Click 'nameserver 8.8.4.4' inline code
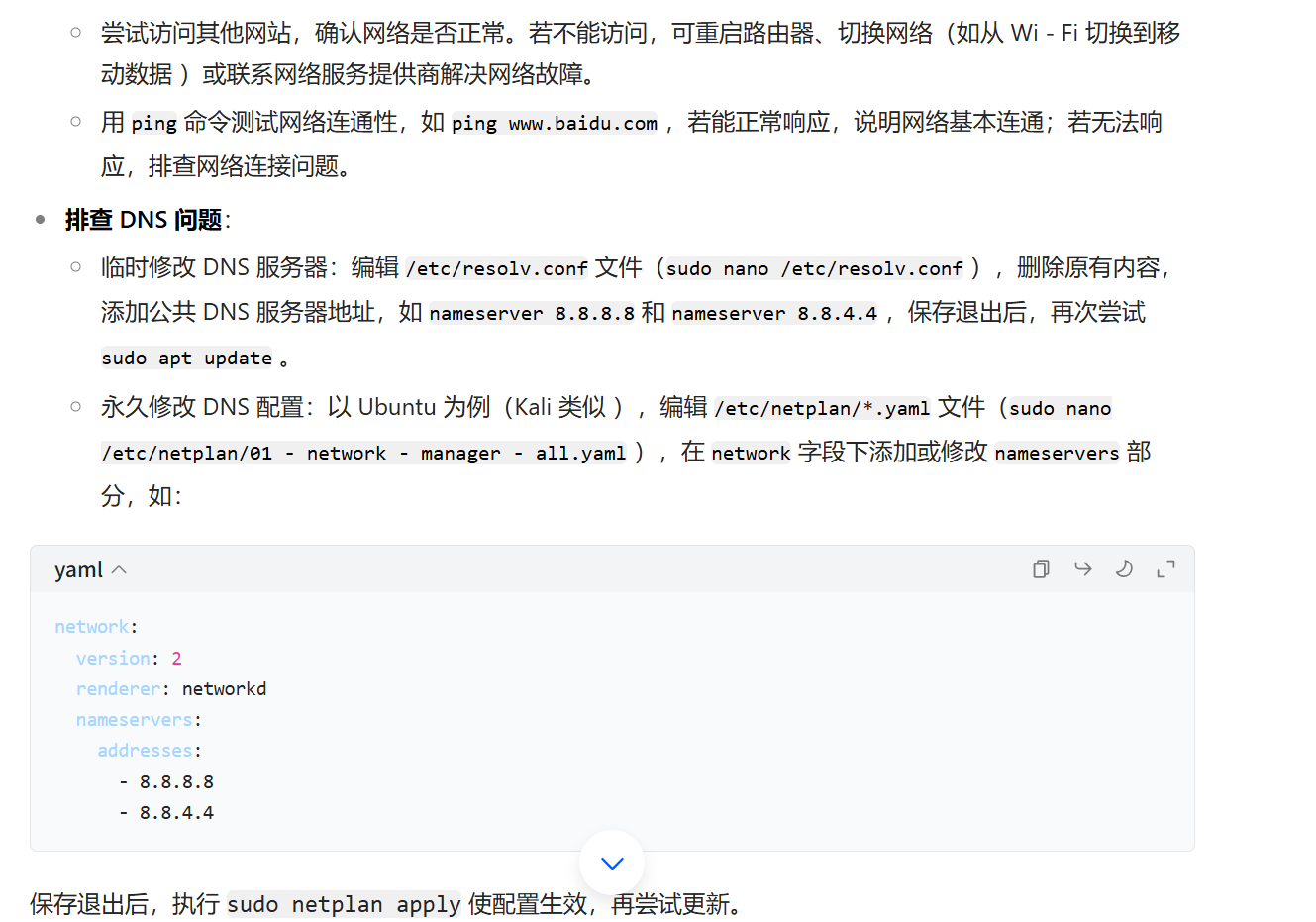This screenshot has width=1316, height=922. (774, 314)
